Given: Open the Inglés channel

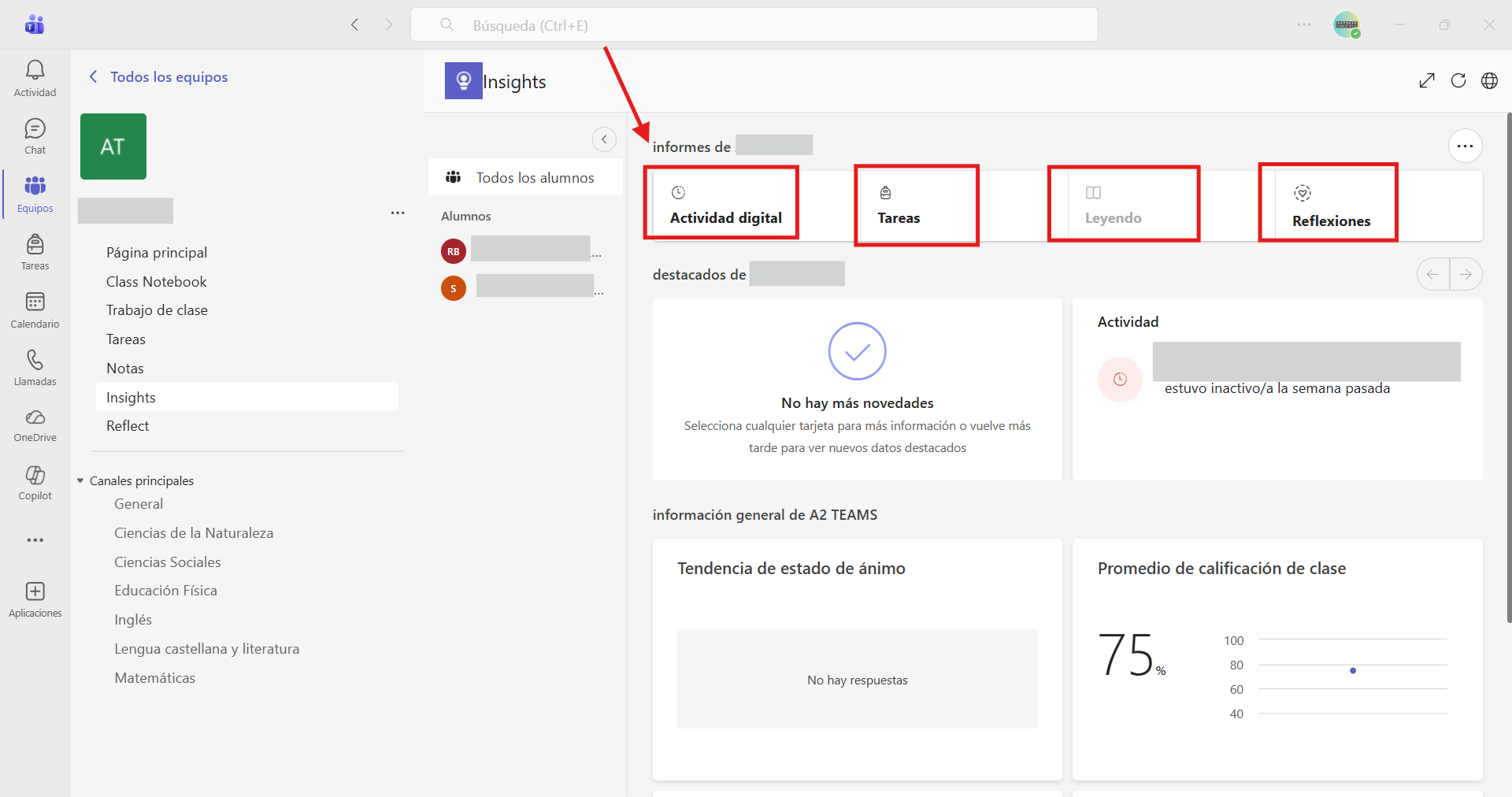Looking at the screenshot, I should (x=133, y=619).
